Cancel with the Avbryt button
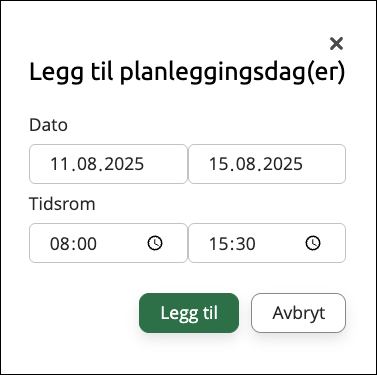Screen dimensions: 377x375 pos(298,313)
